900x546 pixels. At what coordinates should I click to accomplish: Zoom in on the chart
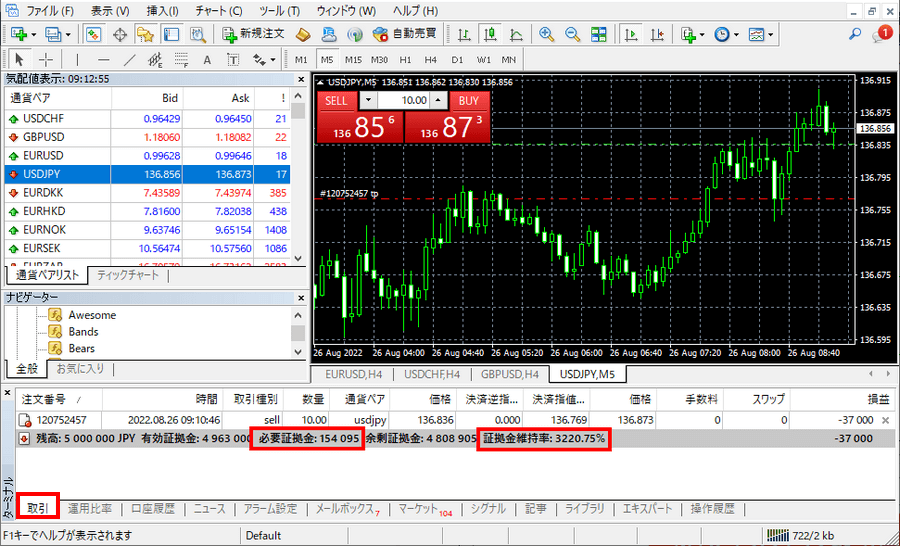click(x=546, y=34)
